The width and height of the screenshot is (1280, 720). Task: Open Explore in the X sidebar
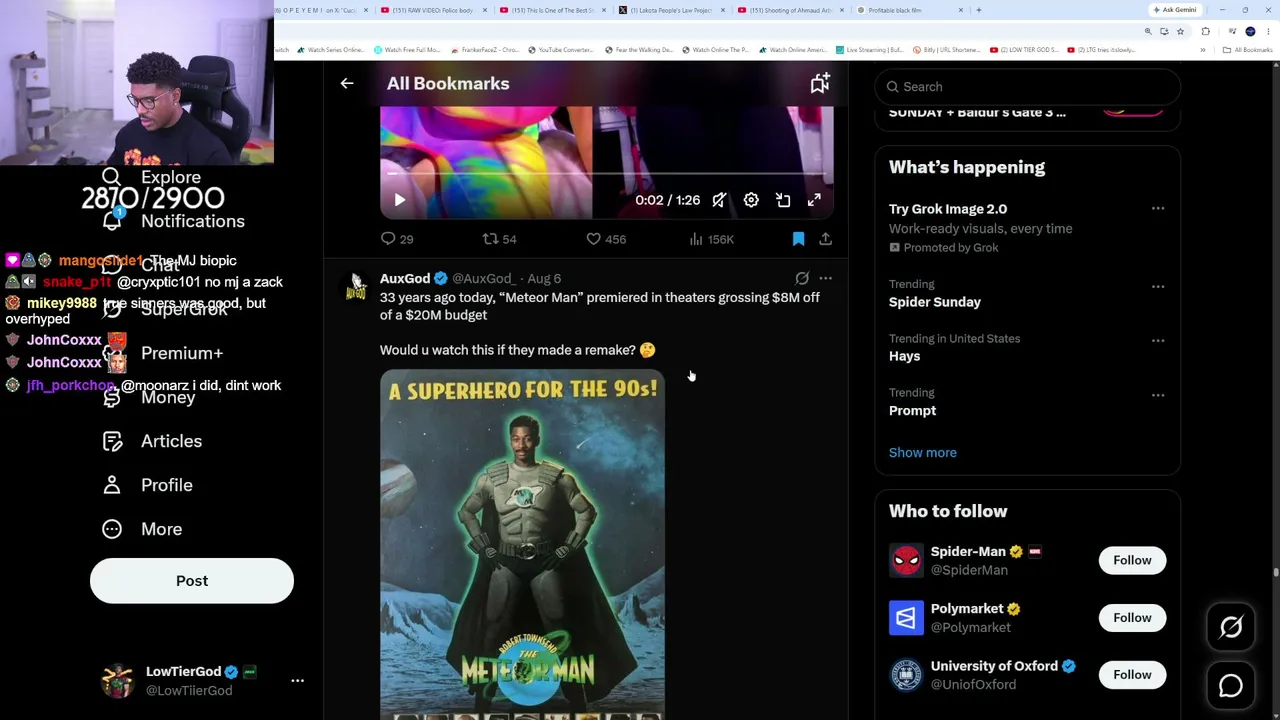coord(152,177)
